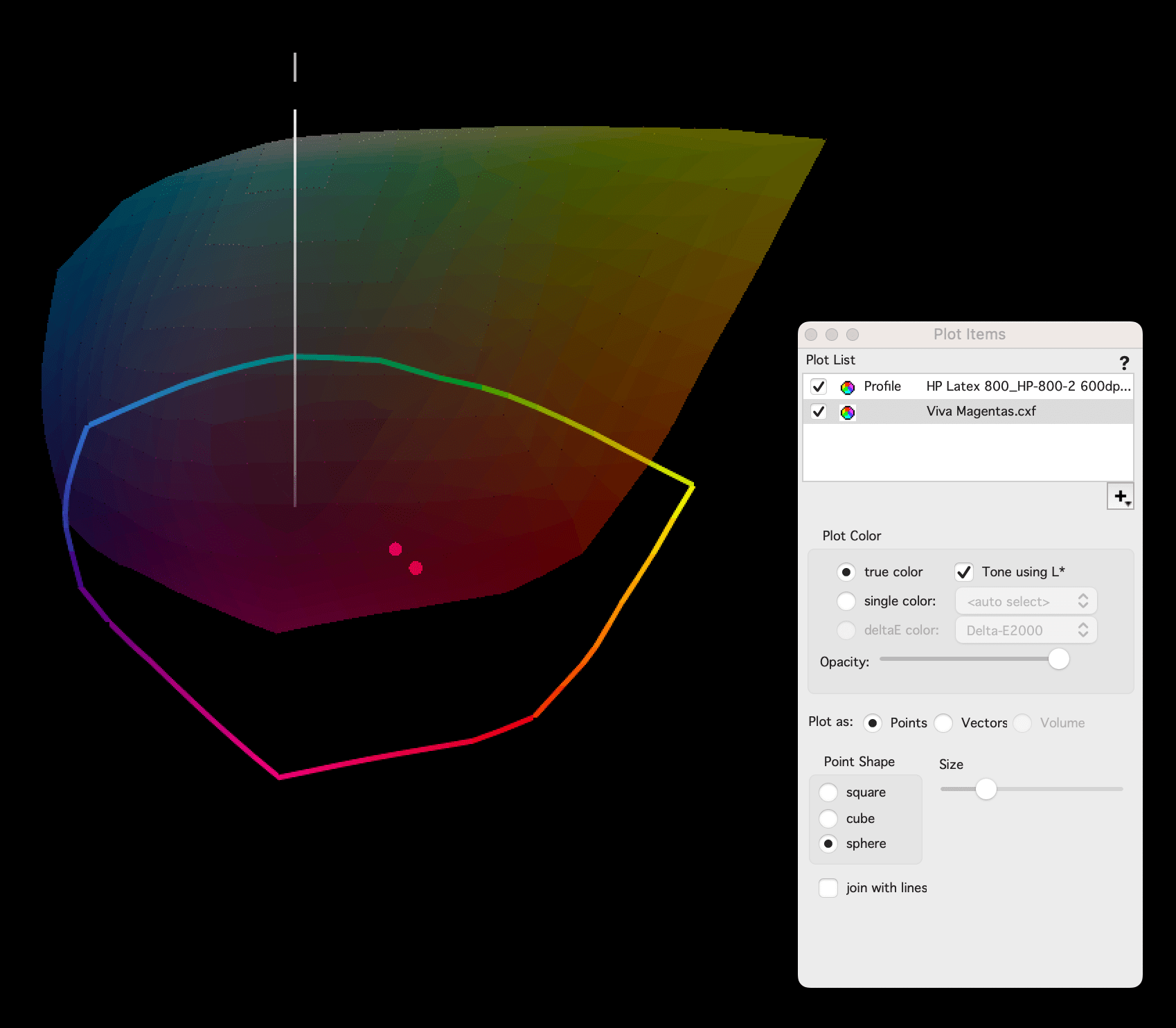Select the single color radio button

click(846, 601)
